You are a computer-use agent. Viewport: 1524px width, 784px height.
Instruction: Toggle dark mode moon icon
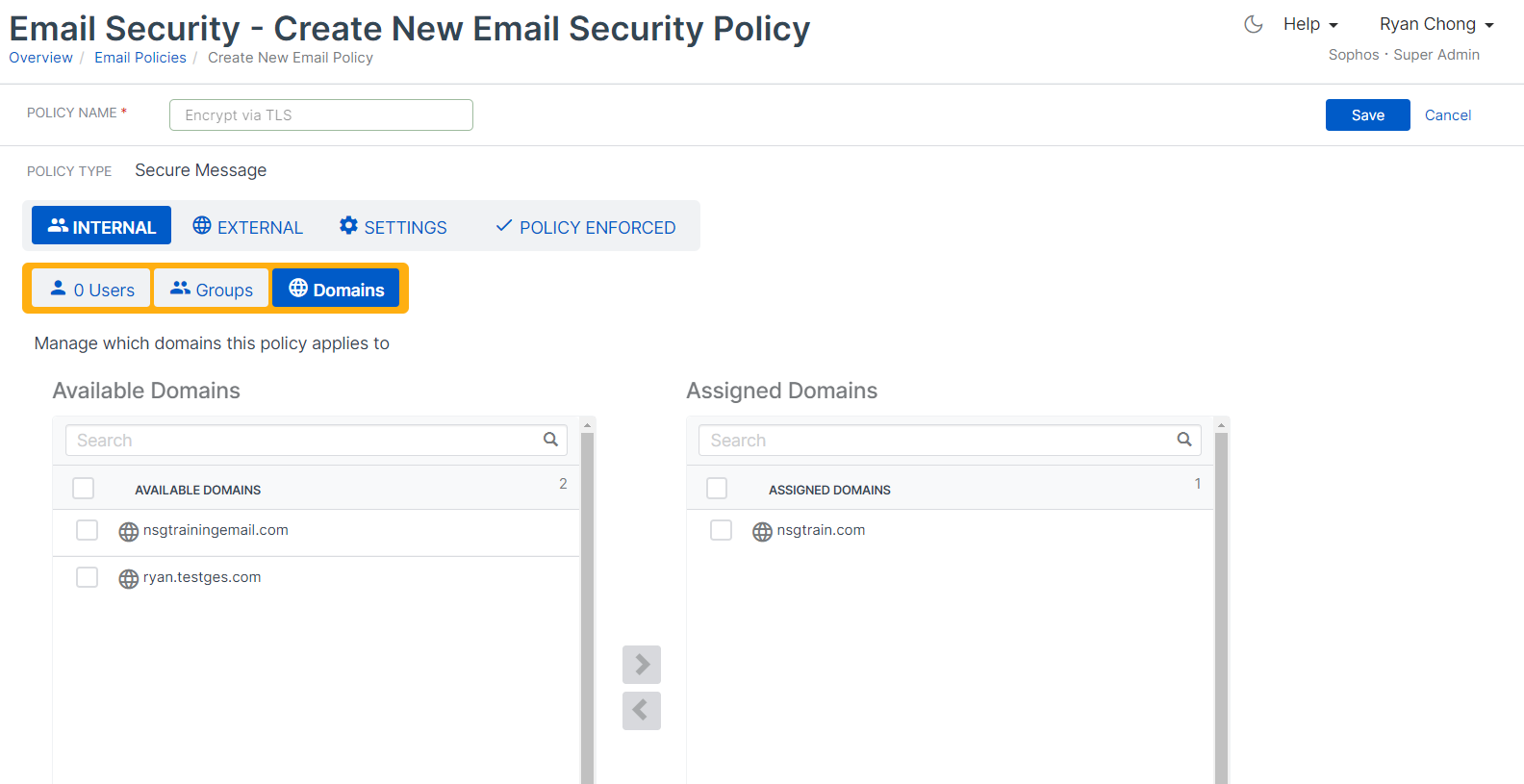[1253, 25]
